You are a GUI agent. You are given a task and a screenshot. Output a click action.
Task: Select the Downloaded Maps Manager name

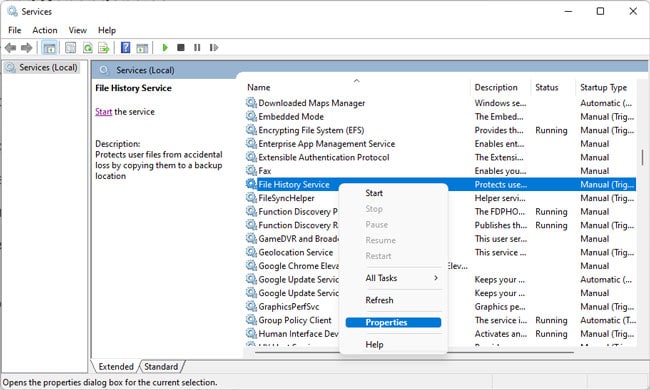(312, 103)
